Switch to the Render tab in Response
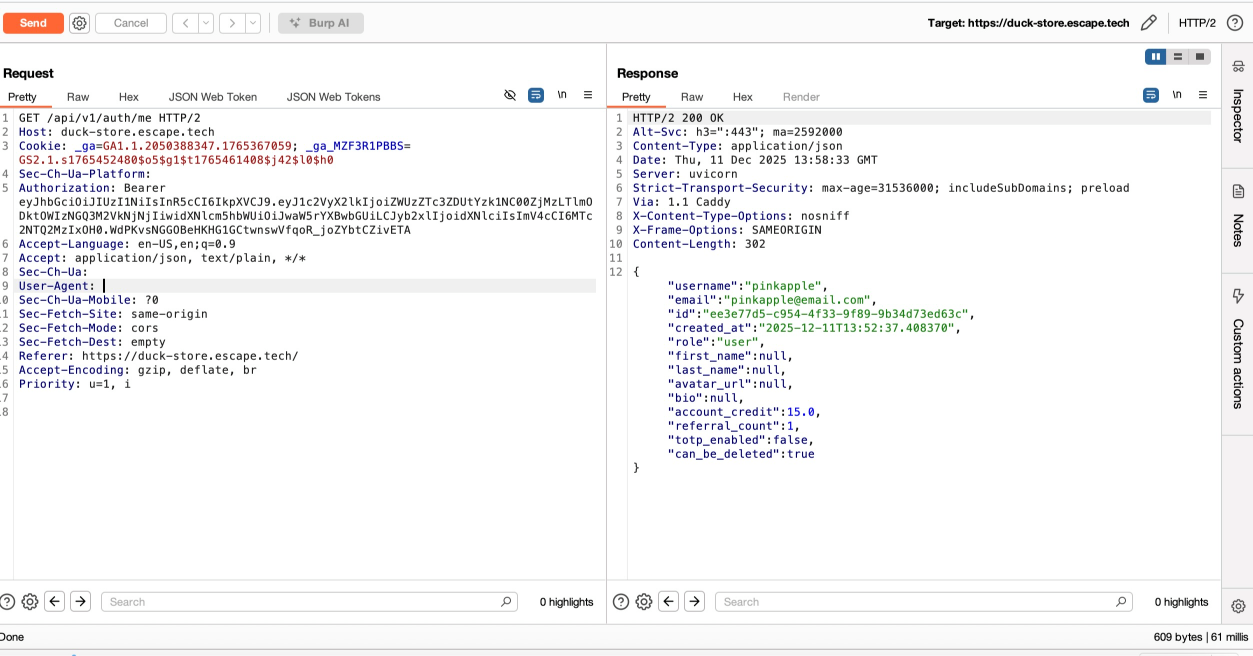The height and width of the screenshot is (656, 1253). point(800,97)
